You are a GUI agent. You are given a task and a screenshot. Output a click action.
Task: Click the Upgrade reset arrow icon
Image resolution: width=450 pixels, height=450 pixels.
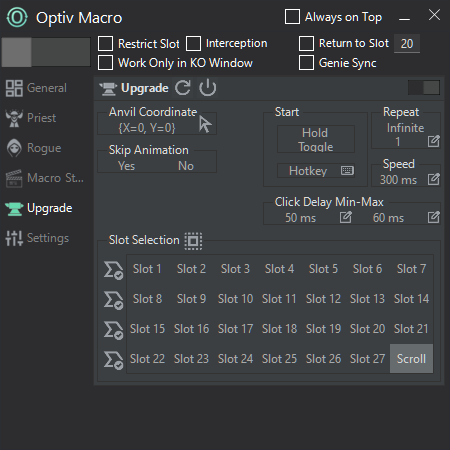(183, 88)
